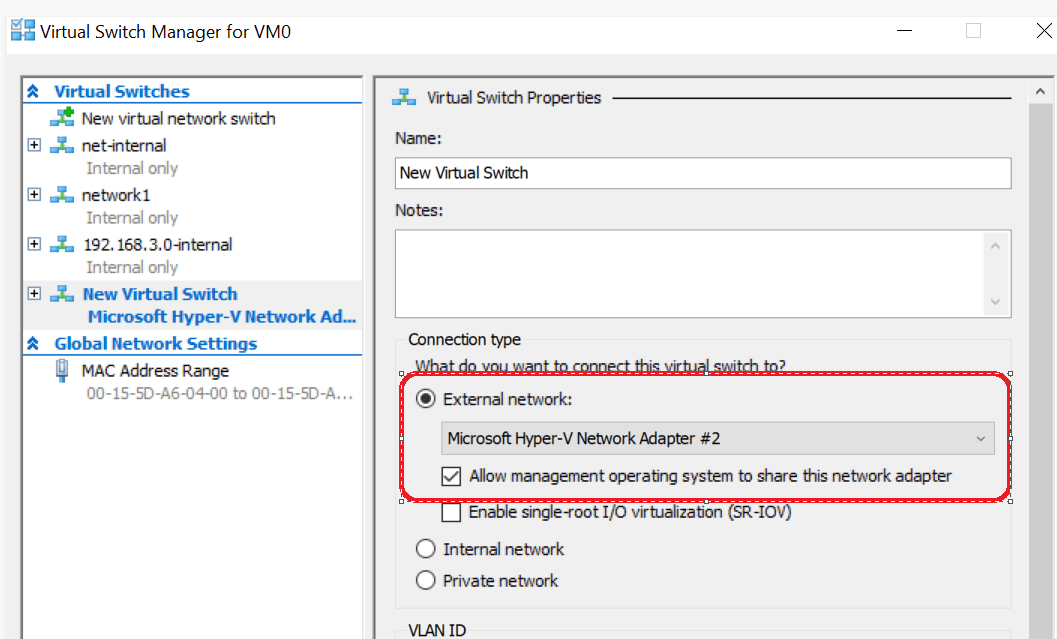
Task: Expand the network1 tree node
Action: click(x=34, y=195)
